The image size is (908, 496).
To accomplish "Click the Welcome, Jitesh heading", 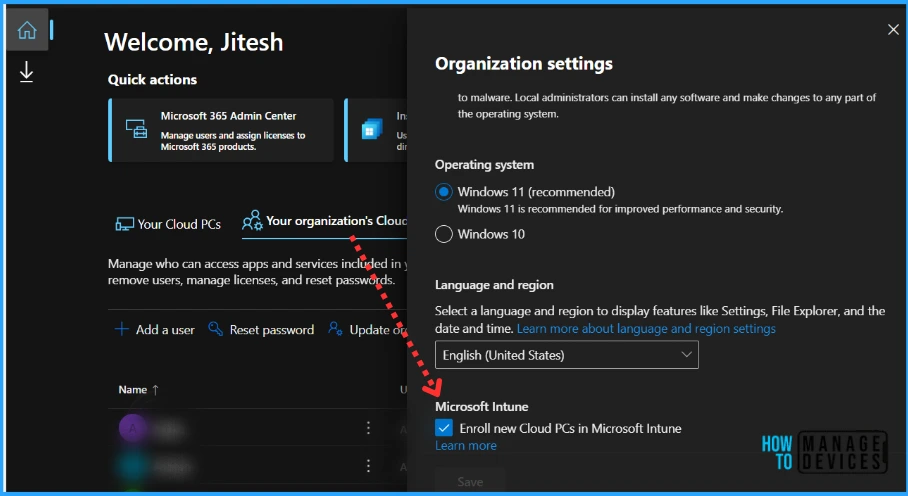I will point(193,42).
